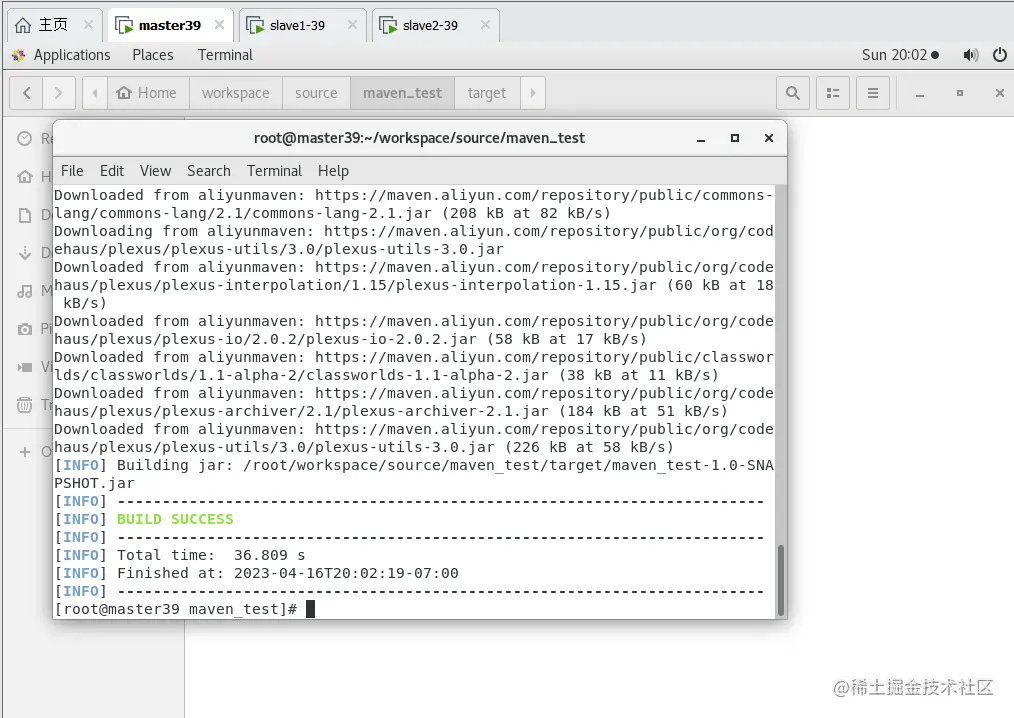Go forward in the file manager
The image size is (1014, 718).
click(x=59, y=93)
